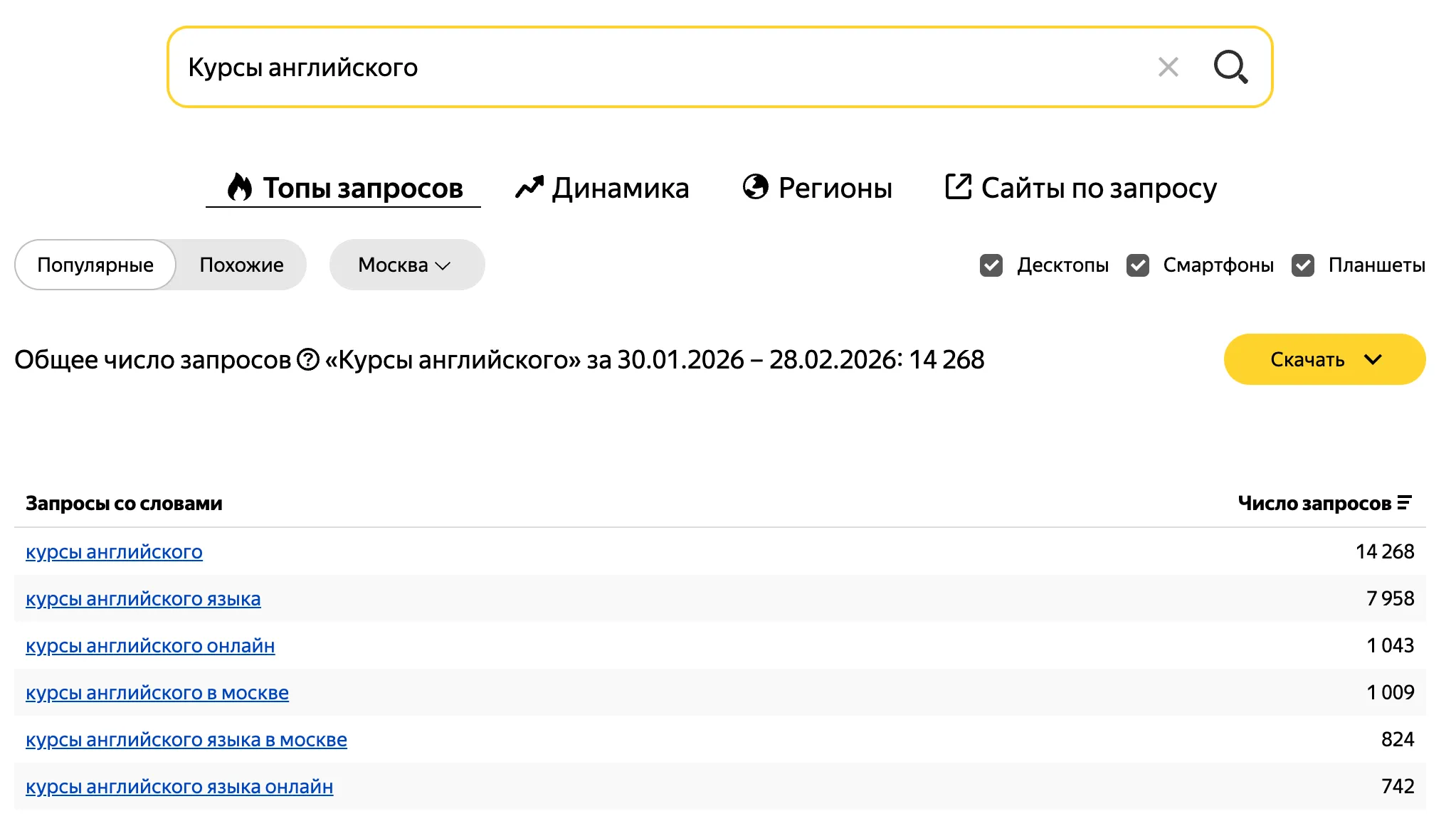The image size is (1456, 821).
Task: Uncheck the Смартфоны checkbox
Action: [x=1137, y=265]
